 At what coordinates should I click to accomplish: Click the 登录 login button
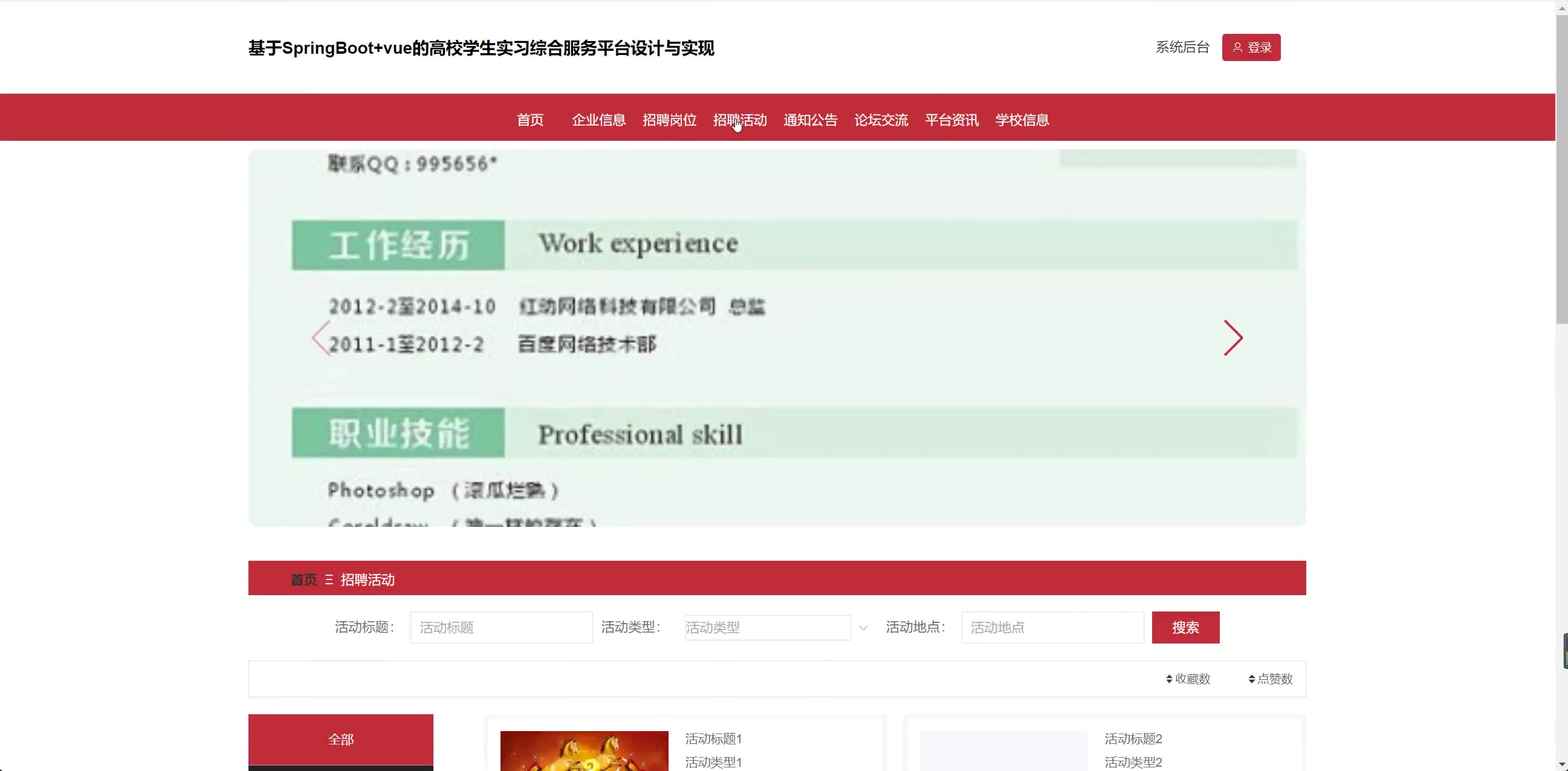tap(1251, 48)
